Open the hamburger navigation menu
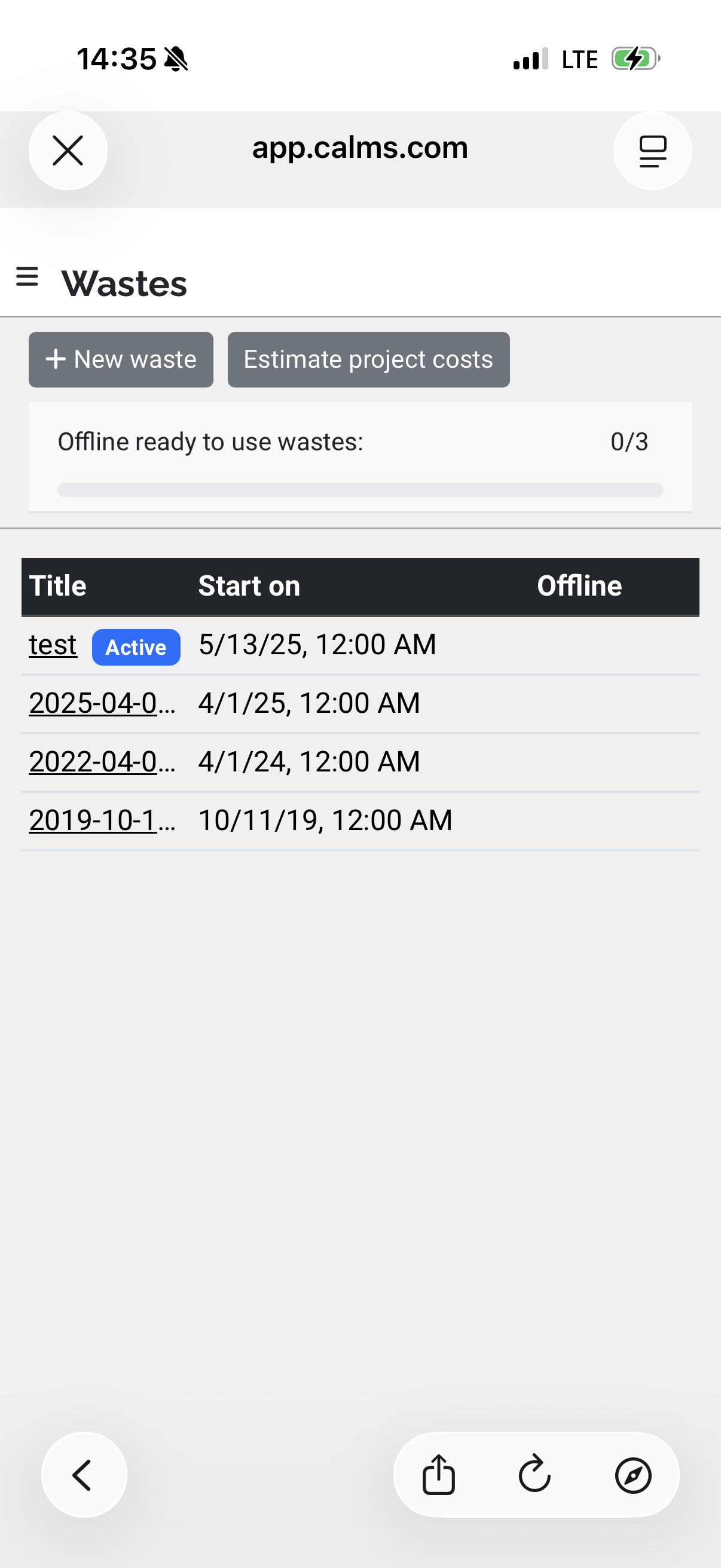 point(28,277)
